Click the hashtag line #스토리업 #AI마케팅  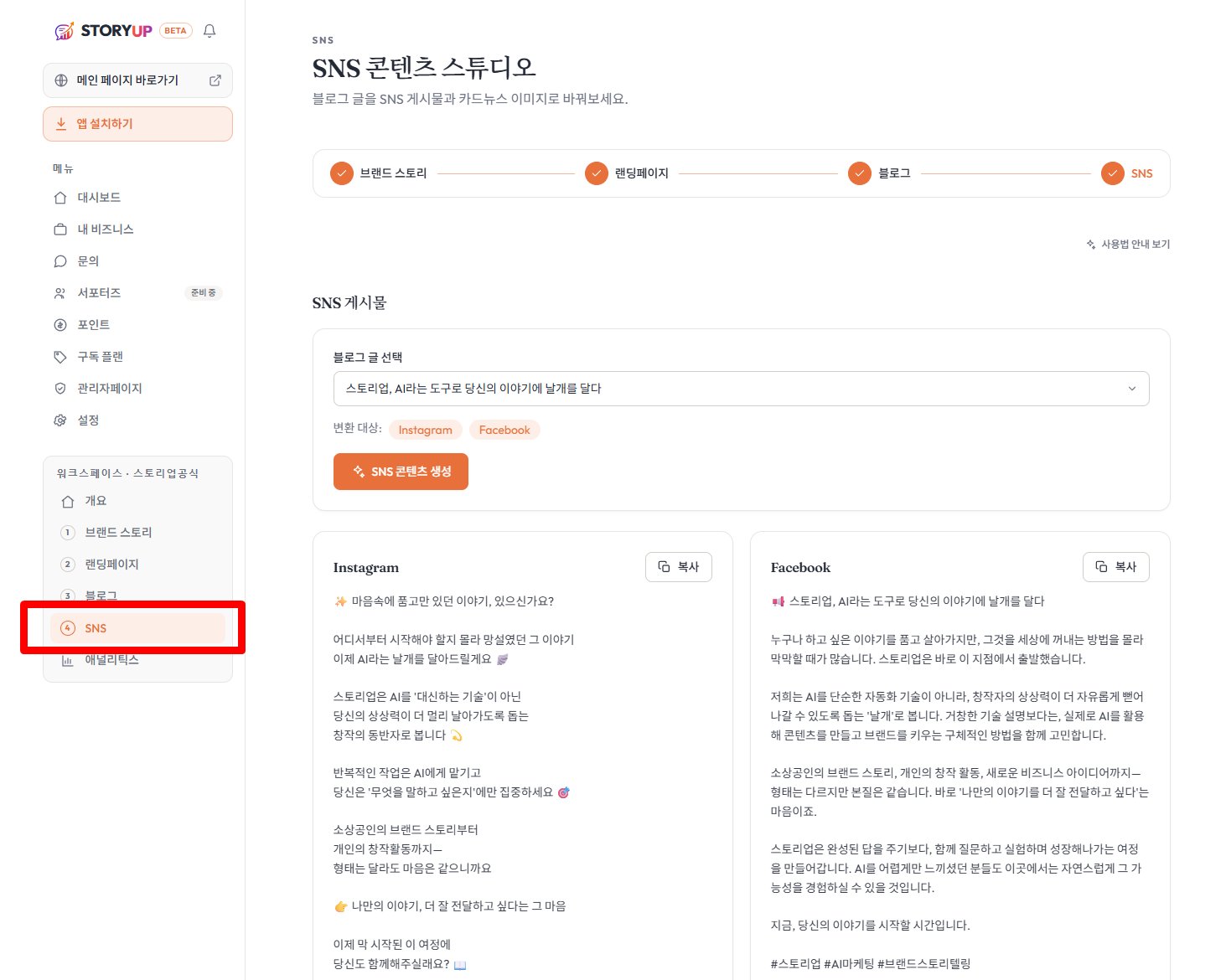(x=871, y=963)
